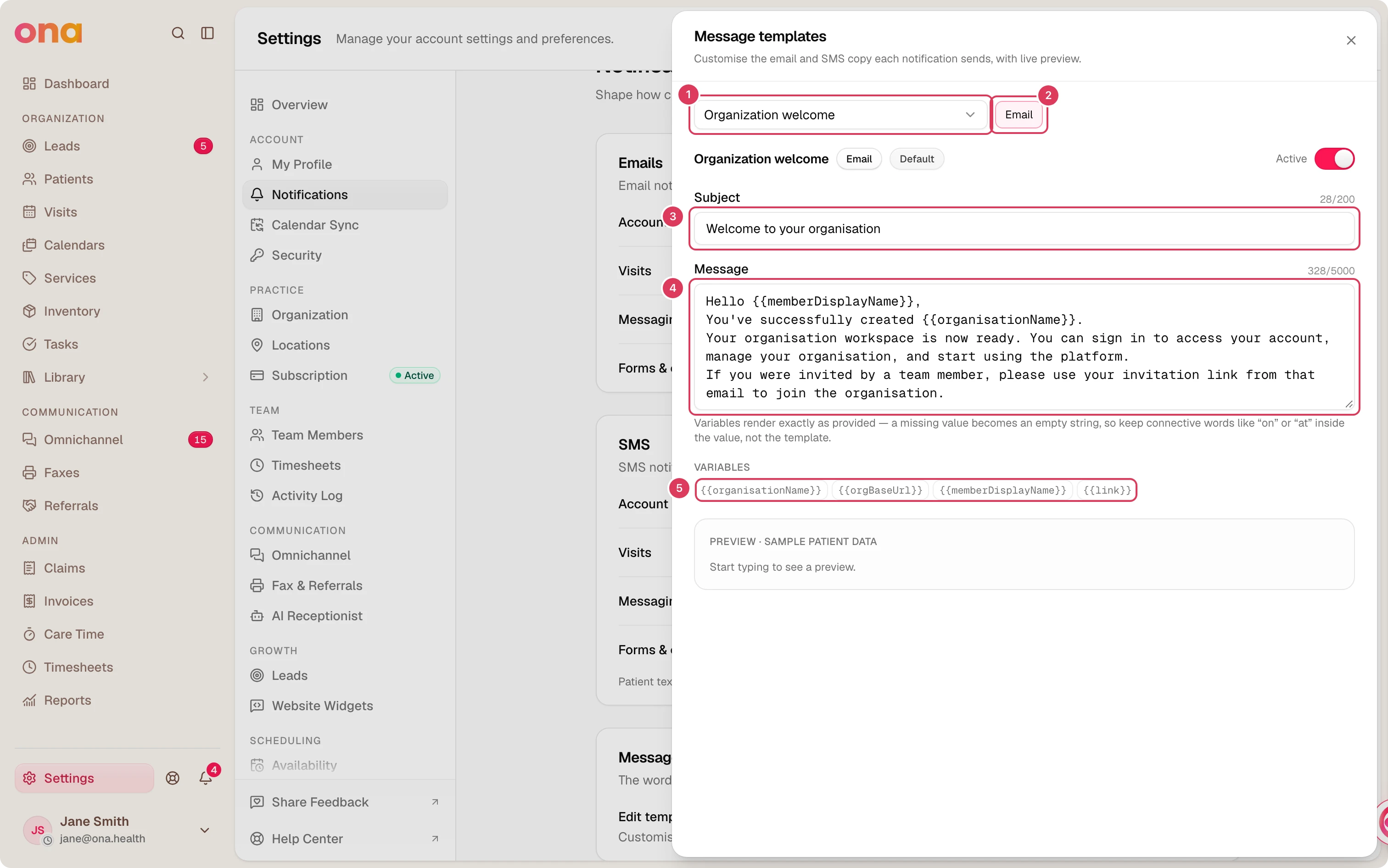1388x868 pixels.
Task: Click the Email channel button
Action: tap(1019, 115)
